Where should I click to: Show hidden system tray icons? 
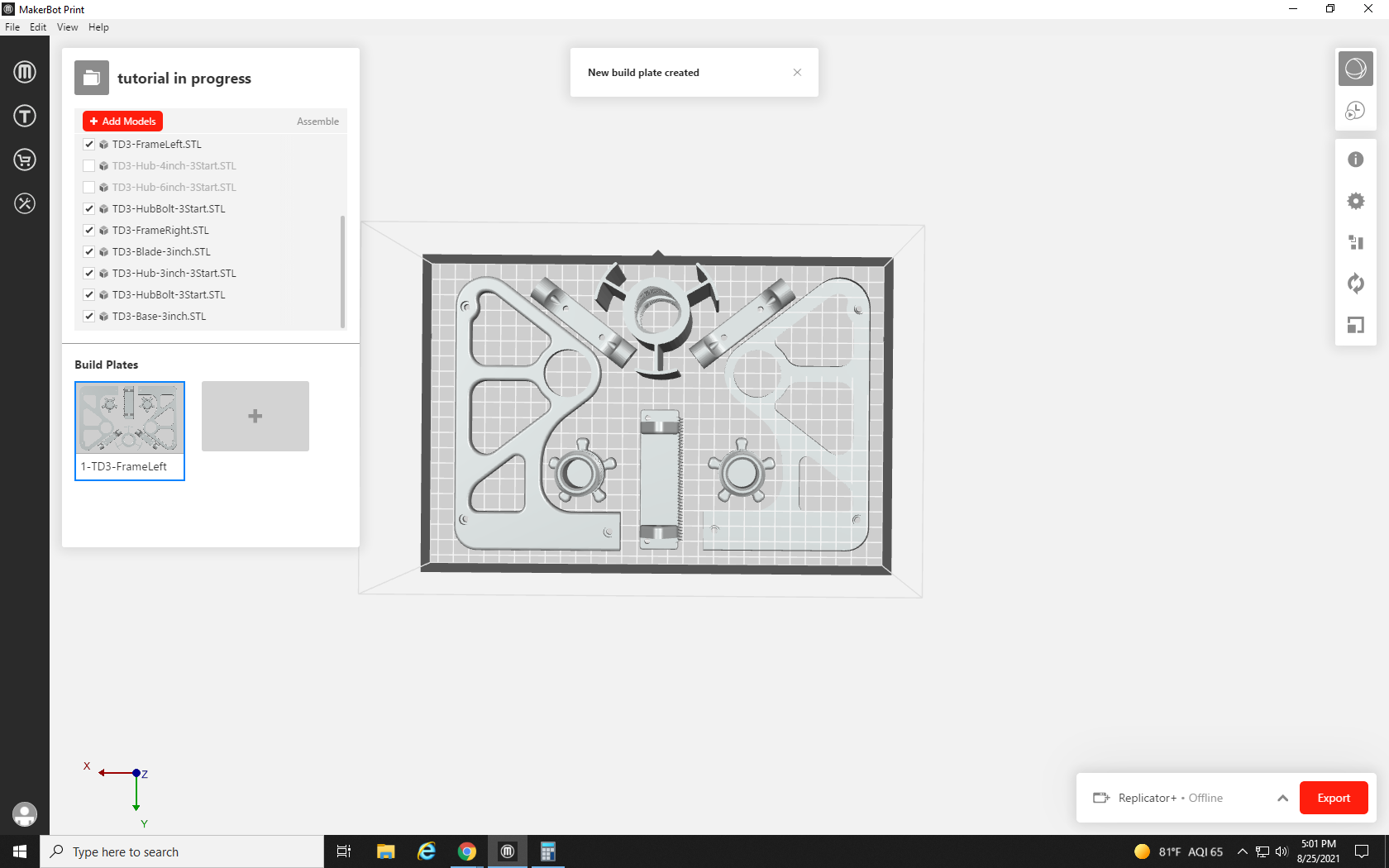tap(1242, 851)
